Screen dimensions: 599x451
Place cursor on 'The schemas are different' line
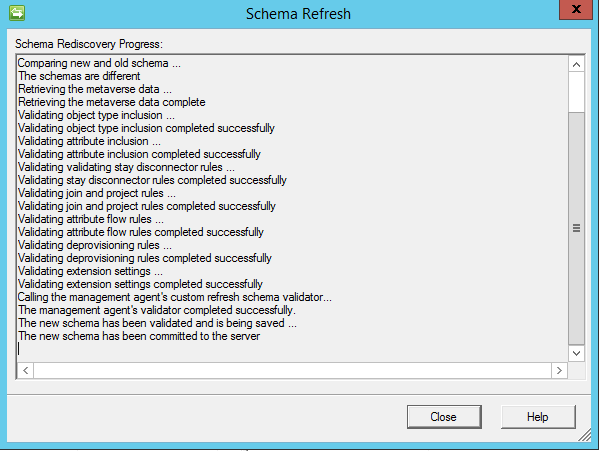tap(79, 76)
